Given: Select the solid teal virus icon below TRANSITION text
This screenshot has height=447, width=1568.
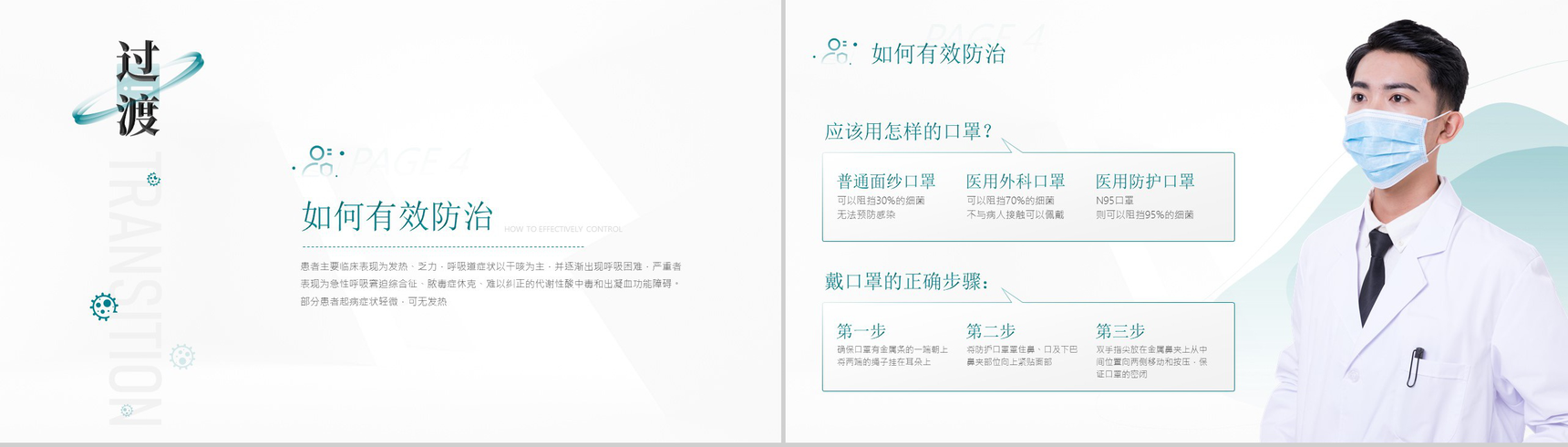Looking at the screenshot, I should pyautogui.click(x=104, y=307).
